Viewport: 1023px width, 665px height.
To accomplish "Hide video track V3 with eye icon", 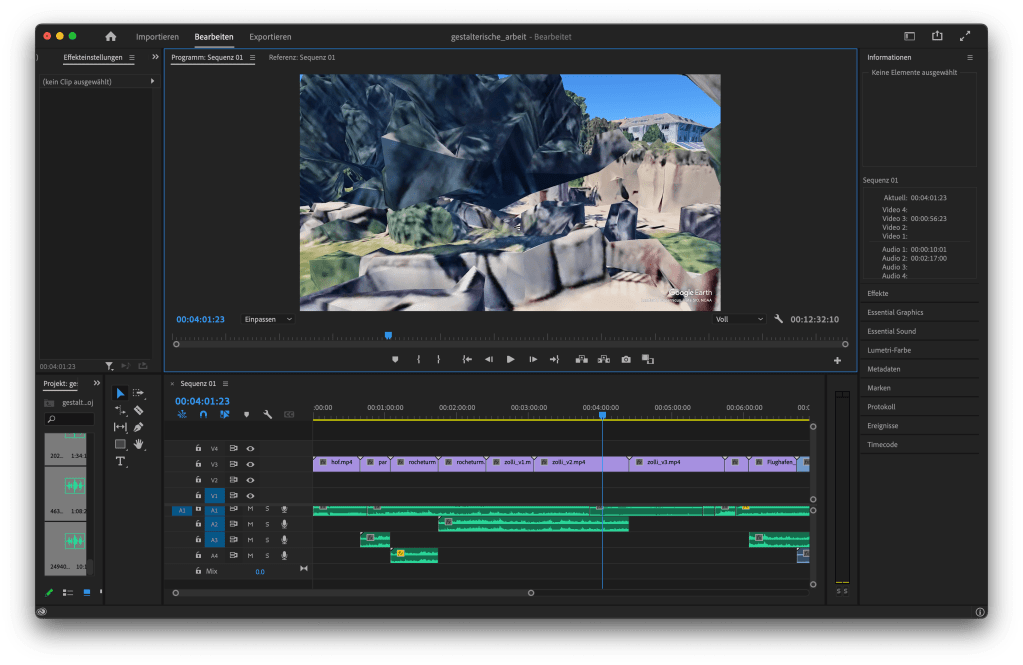I will (x=250, y=464).
